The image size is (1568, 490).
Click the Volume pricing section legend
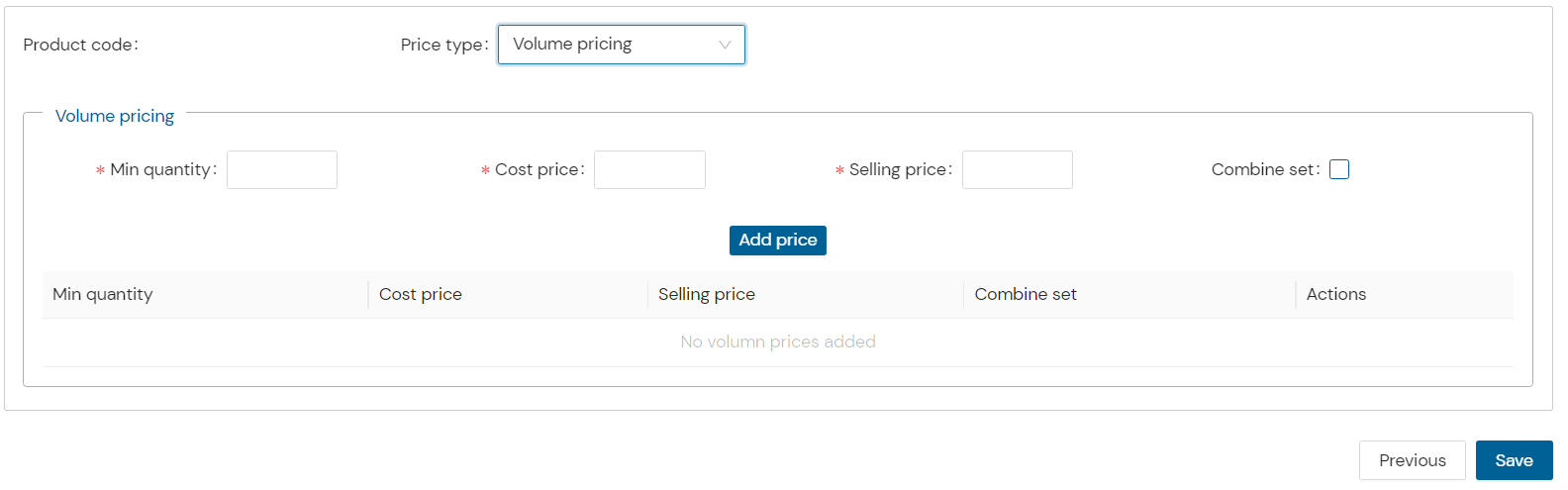point(115,116)
